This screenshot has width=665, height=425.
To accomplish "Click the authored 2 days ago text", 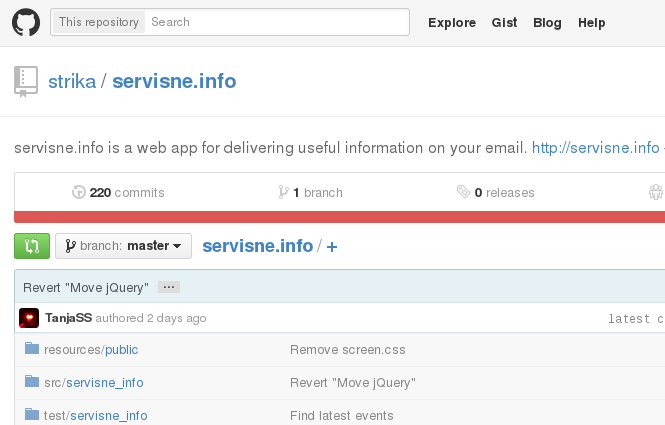I will click(x=151, y=318).
